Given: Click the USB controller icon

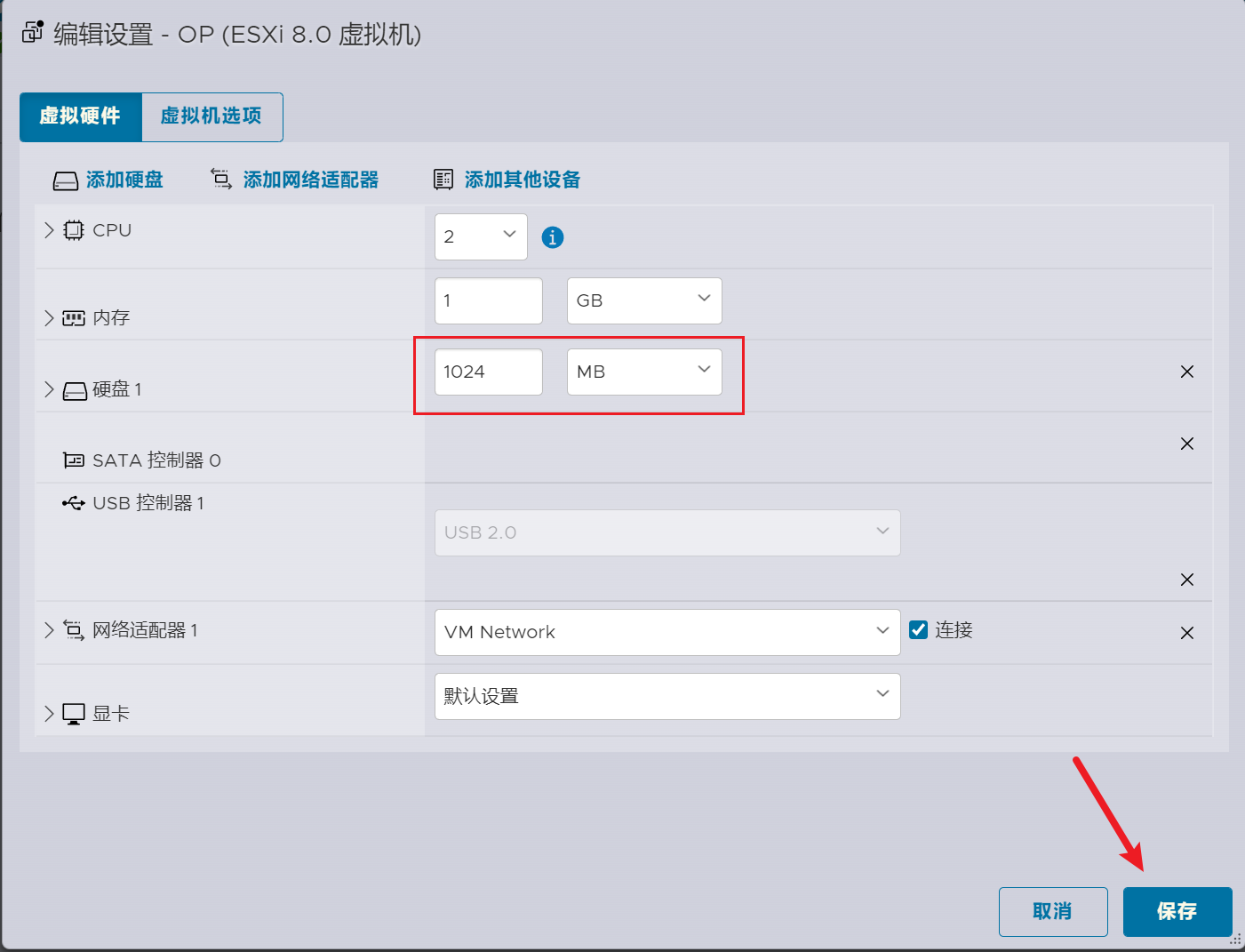Looking at the screenshot, I should tap(74, 503).
